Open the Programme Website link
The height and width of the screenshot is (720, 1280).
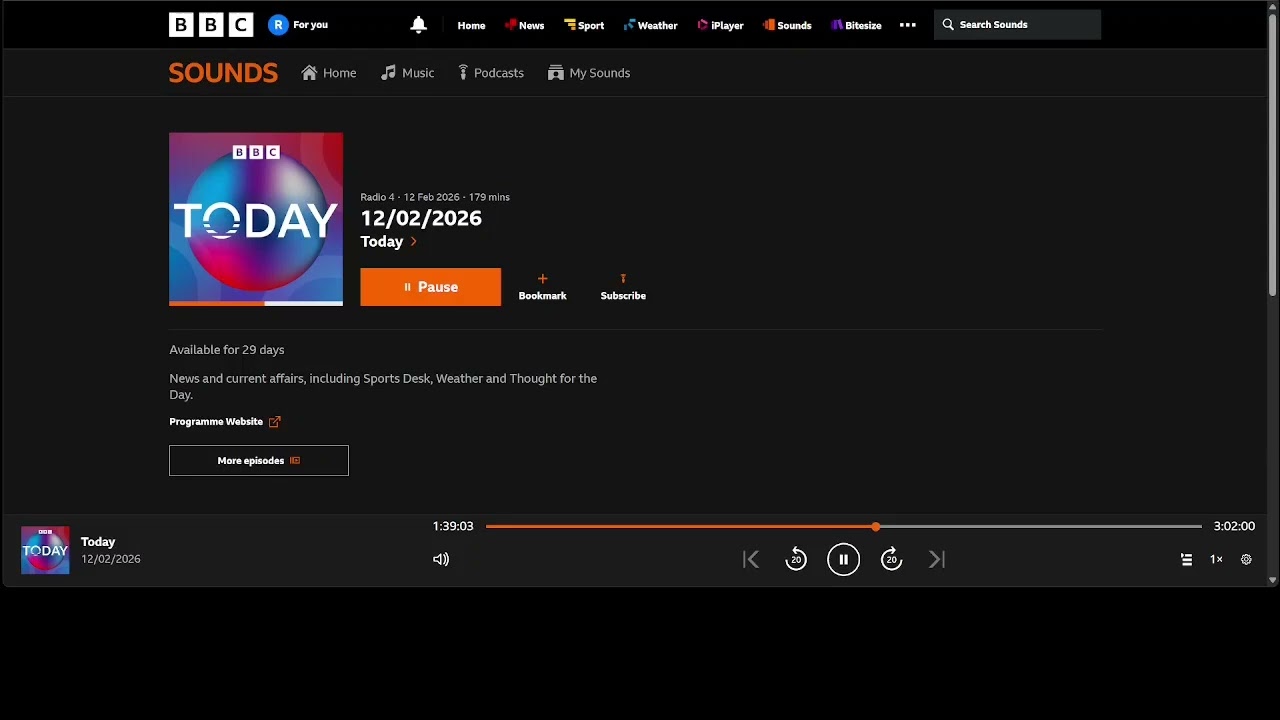pos(225,422)
